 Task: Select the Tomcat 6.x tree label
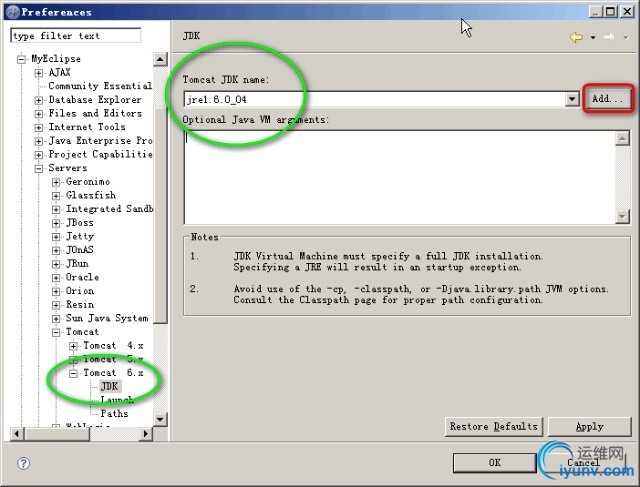[x=113, y=373]
